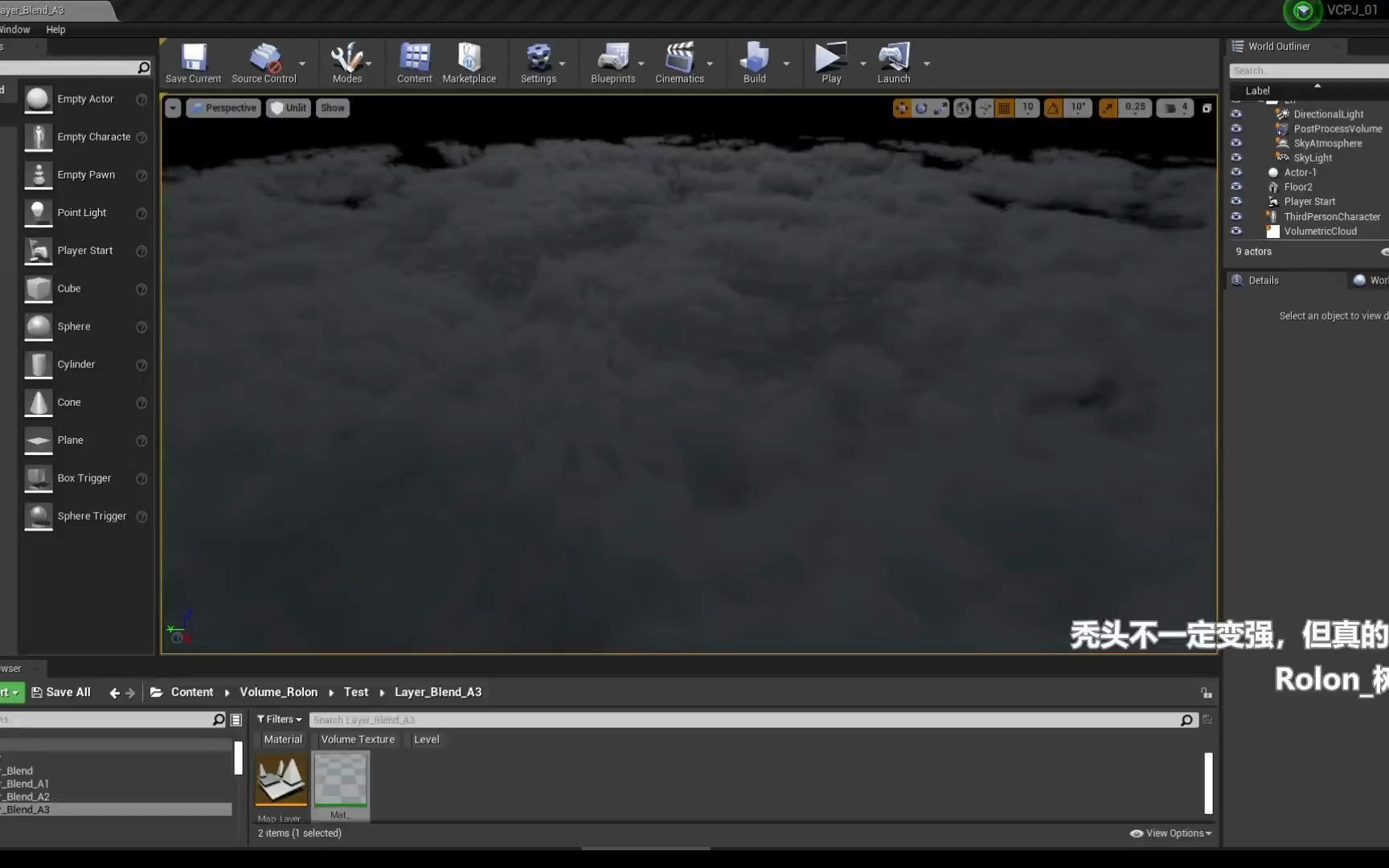
Task: Toggle visibility of VolumetricCloud actor
Action: click(1237, 231)
